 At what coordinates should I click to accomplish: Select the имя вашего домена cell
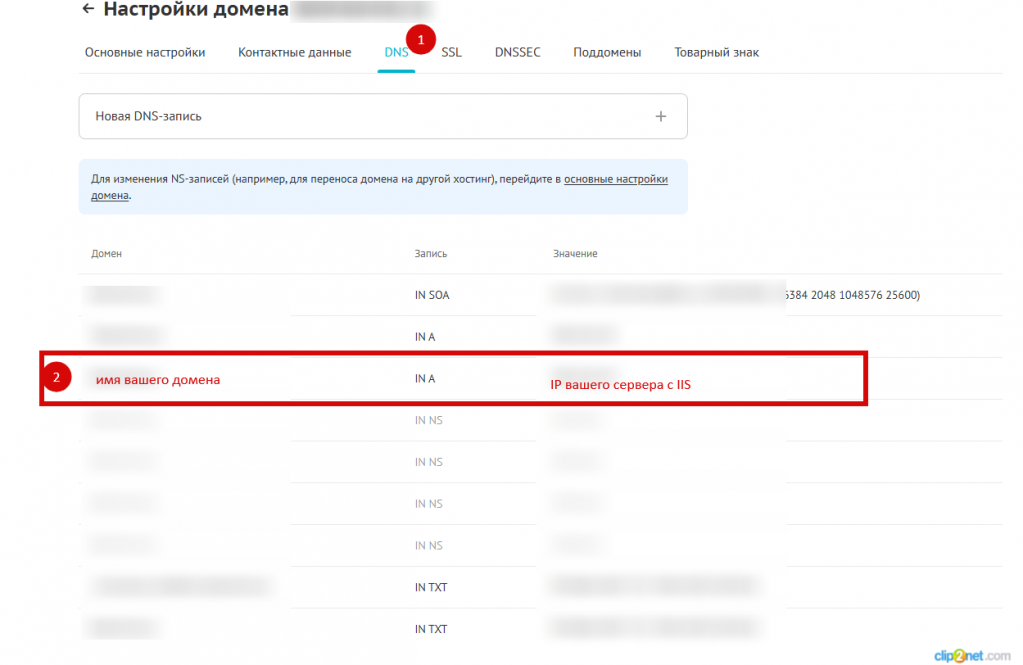tap(158, 380)
